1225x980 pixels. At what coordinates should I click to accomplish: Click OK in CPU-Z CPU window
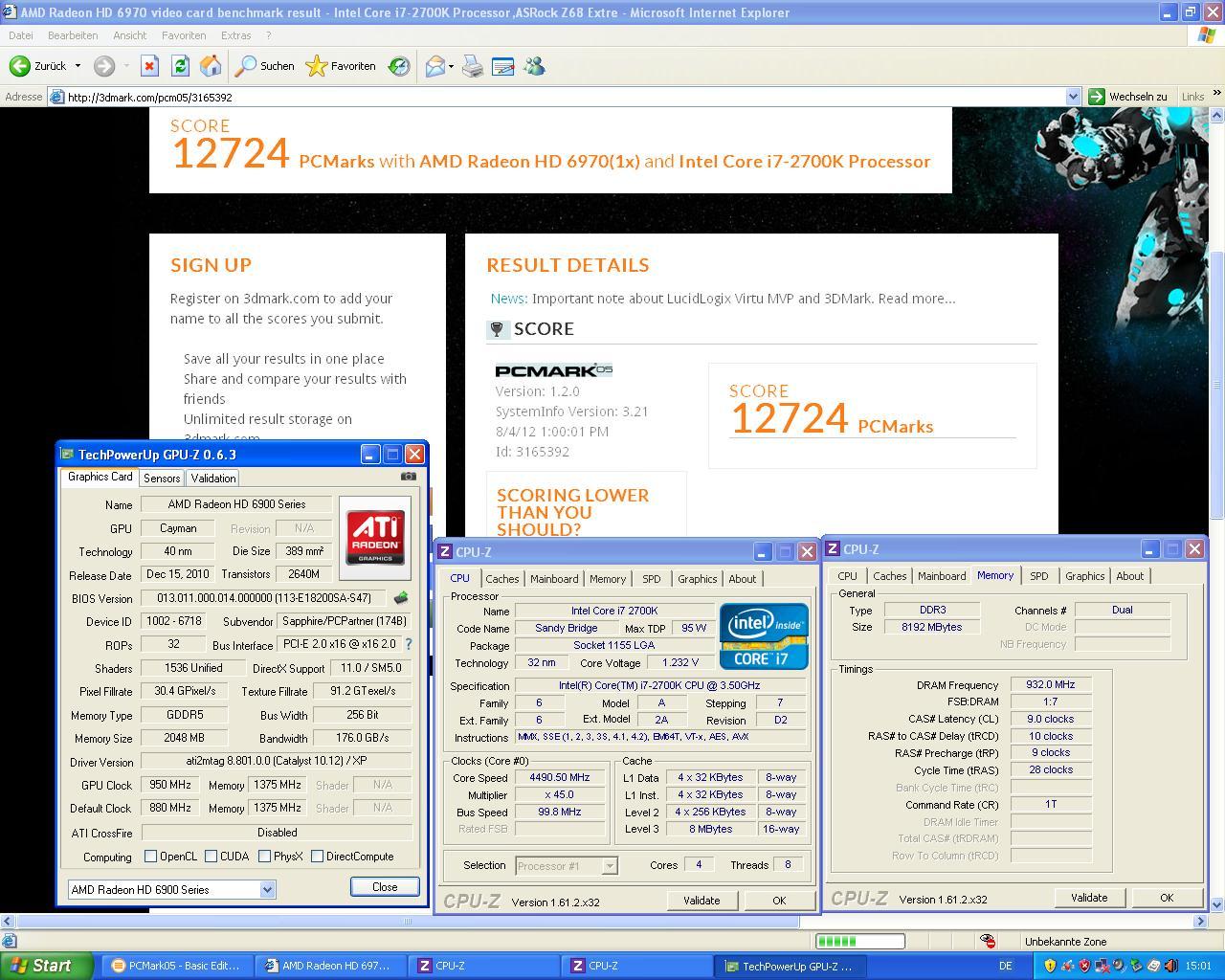pos(779,900)
